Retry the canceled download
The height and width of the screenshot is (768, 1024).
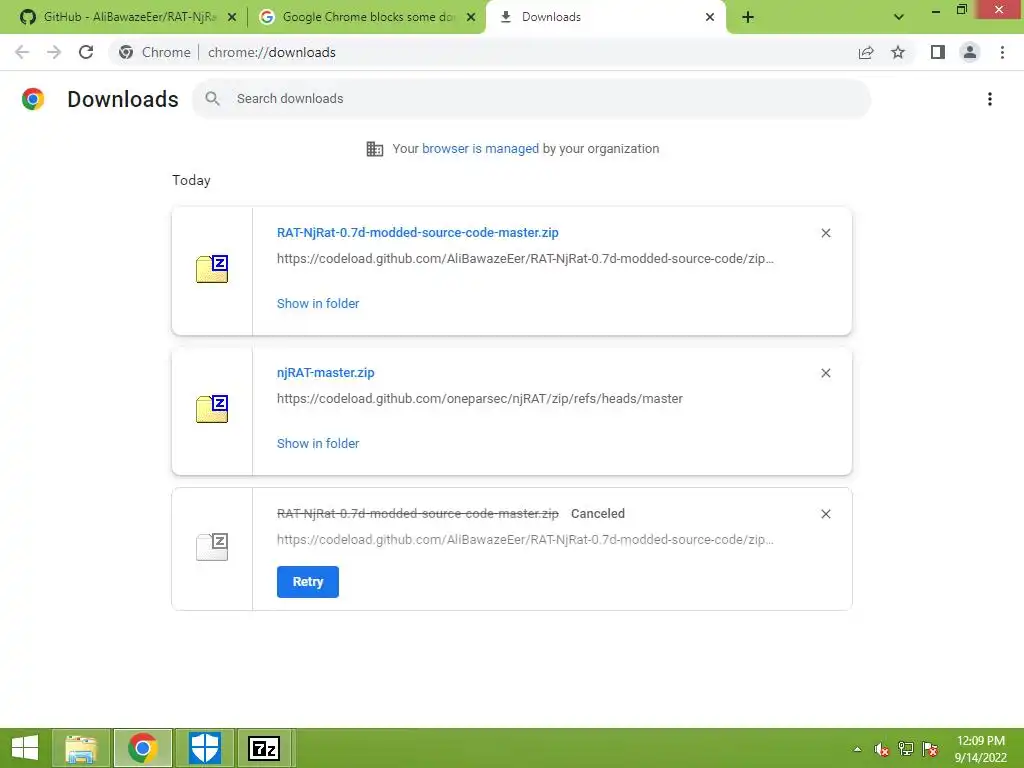pos(308,581)
